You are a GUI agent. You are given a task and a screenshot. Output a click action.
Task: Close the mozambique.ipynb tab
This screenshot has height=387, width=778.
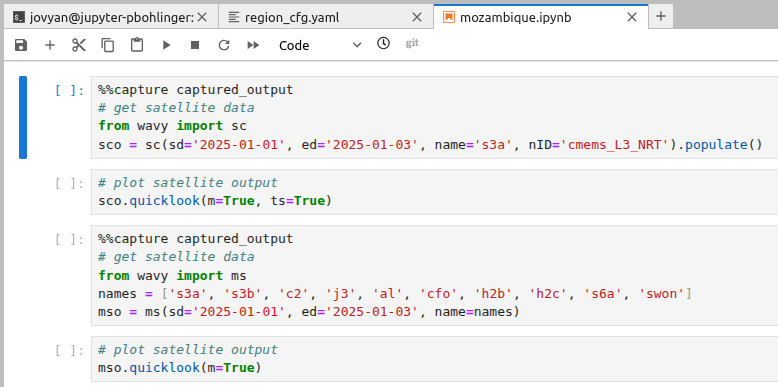tap(632, 17)
